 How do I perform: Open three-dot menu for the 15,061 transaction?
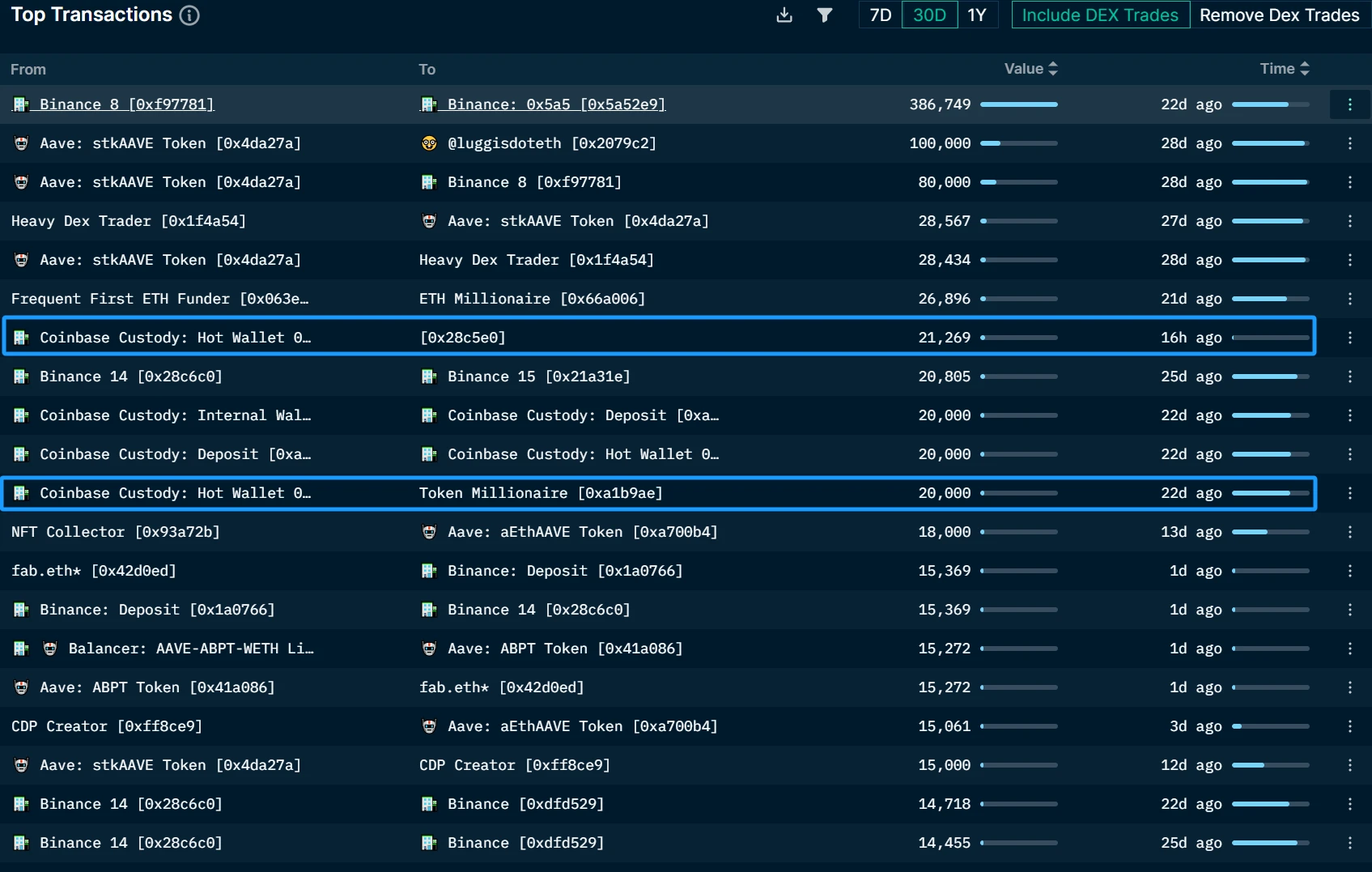(1349, 726)
